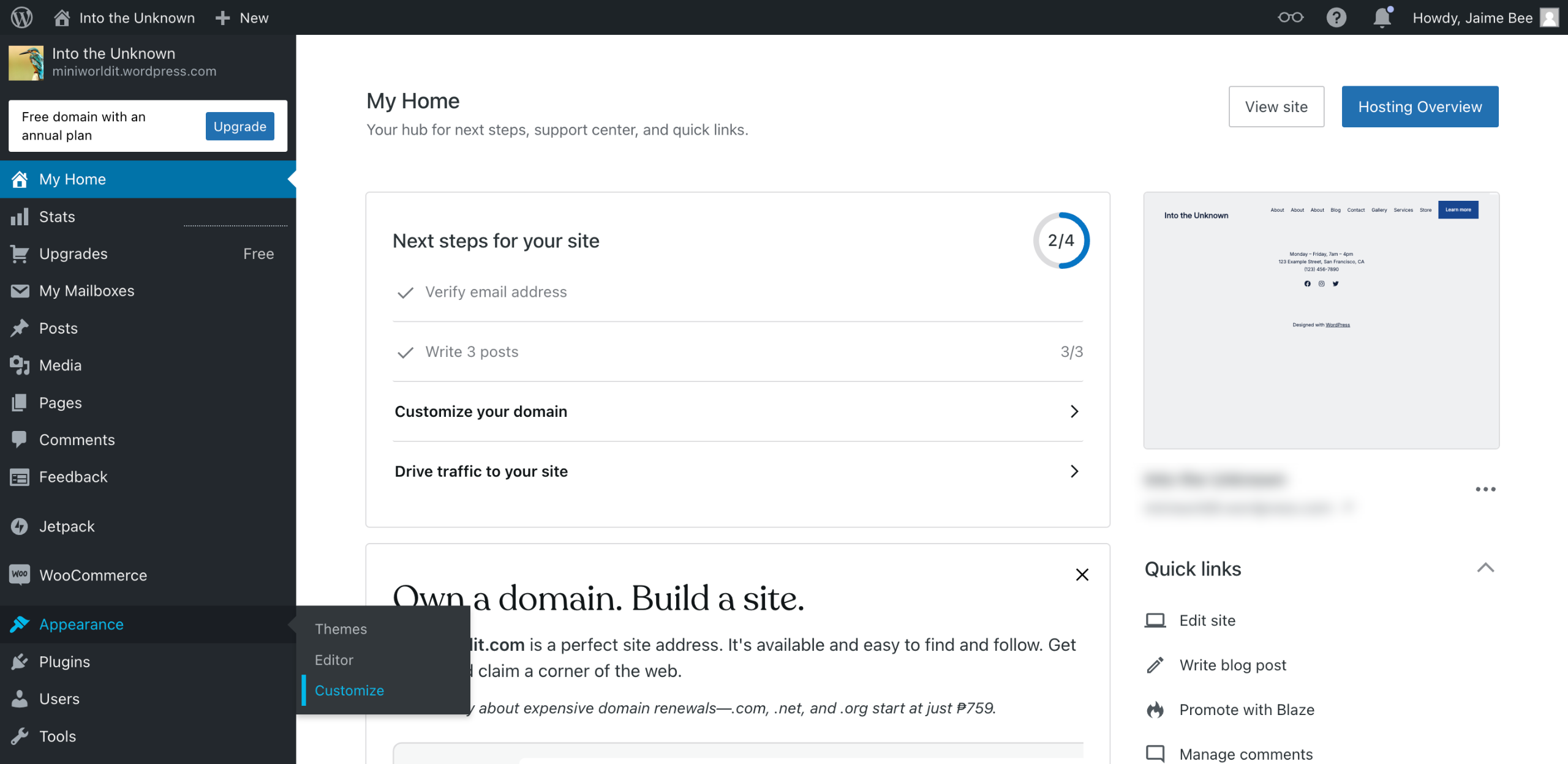The width and height of the screenshot is (1568, 764).
Task: Open the Help question mark icon
Action: click(x=1336, y=17)
